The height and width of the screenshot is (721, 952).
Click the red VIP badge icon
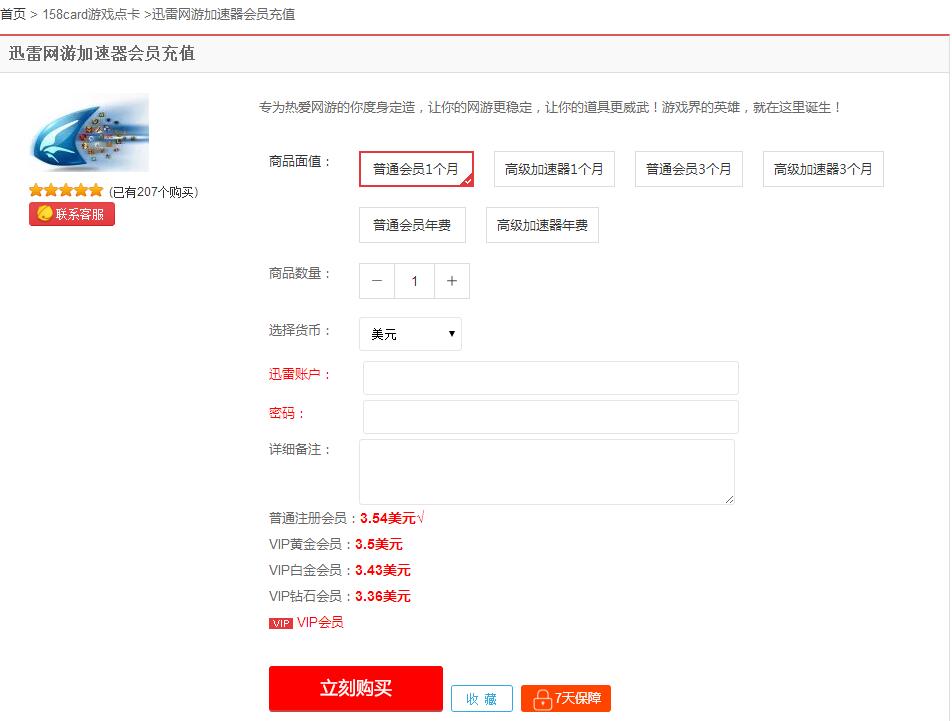281,623
